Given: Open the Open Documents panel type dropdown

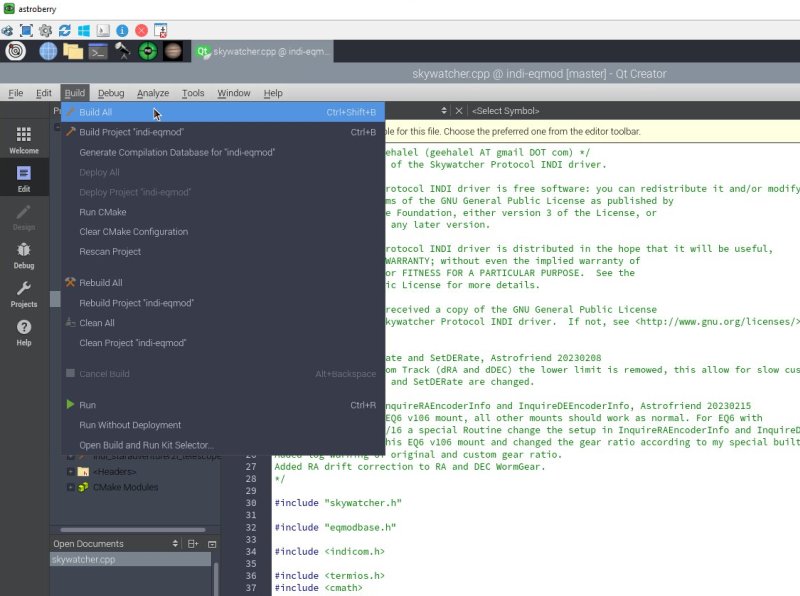Looking at the screenshot, I should pos(175,544).
